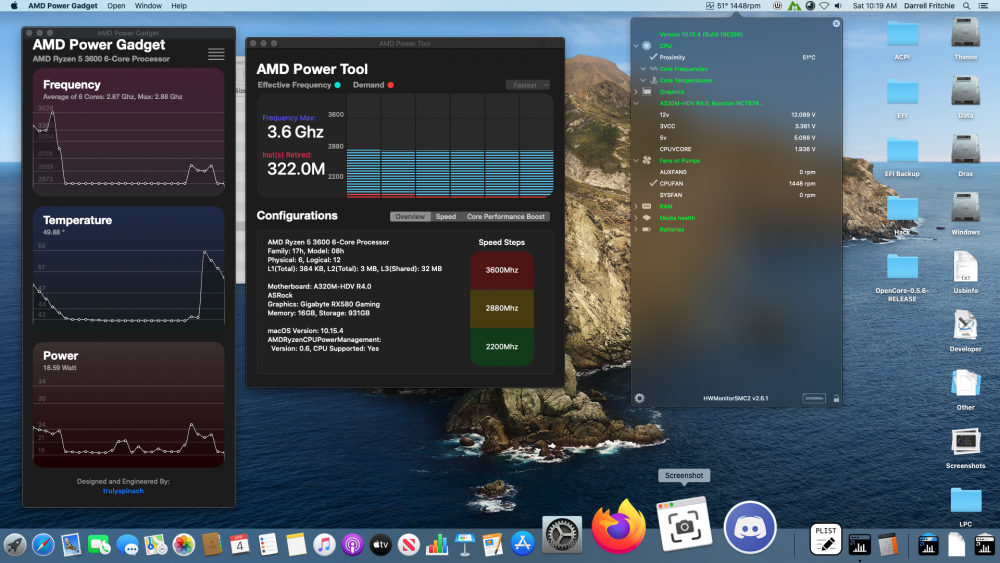The width and height of the screenshot is (1000, 563).
Task: Open App Store from the Dock
Action: 522,544
